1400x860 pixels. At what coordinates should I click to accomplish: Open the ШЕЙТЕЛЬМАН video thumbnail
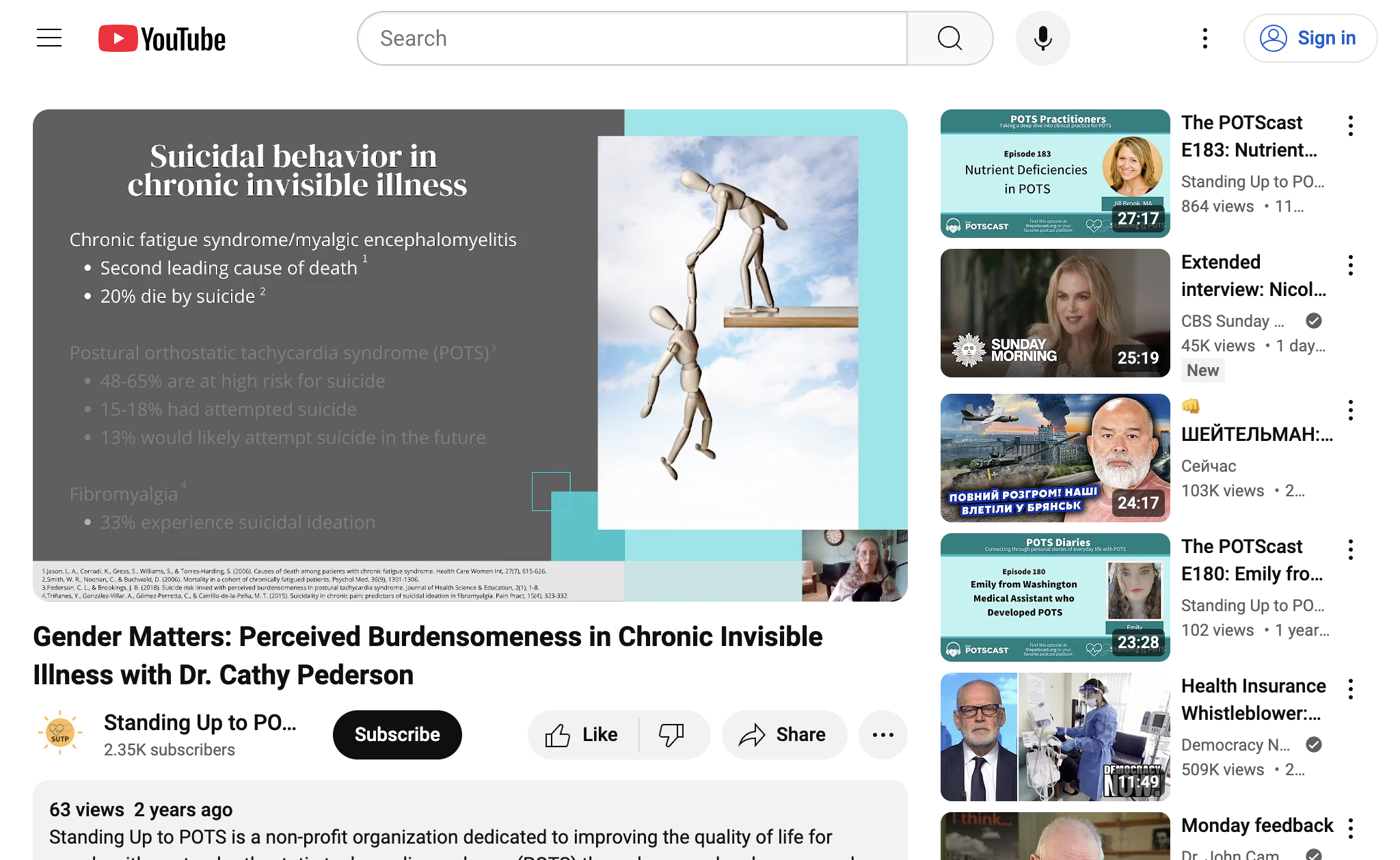click(x=1055, y=458)
